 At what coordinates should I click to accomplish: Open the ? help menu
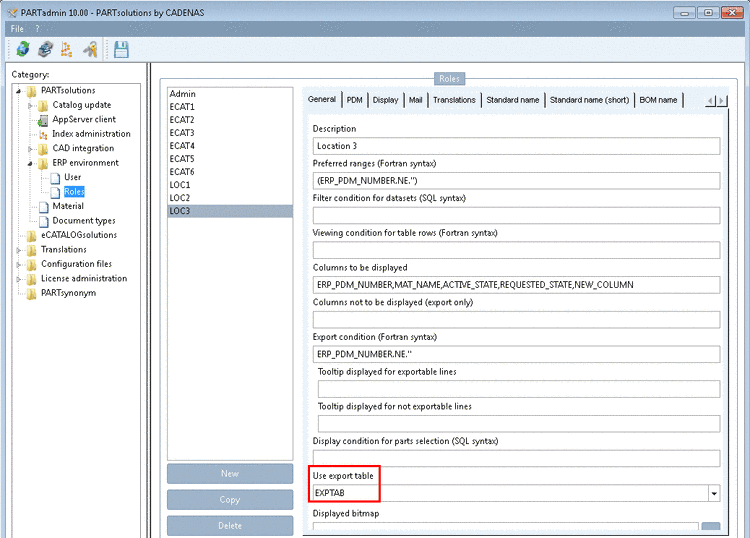coord(38,29)
